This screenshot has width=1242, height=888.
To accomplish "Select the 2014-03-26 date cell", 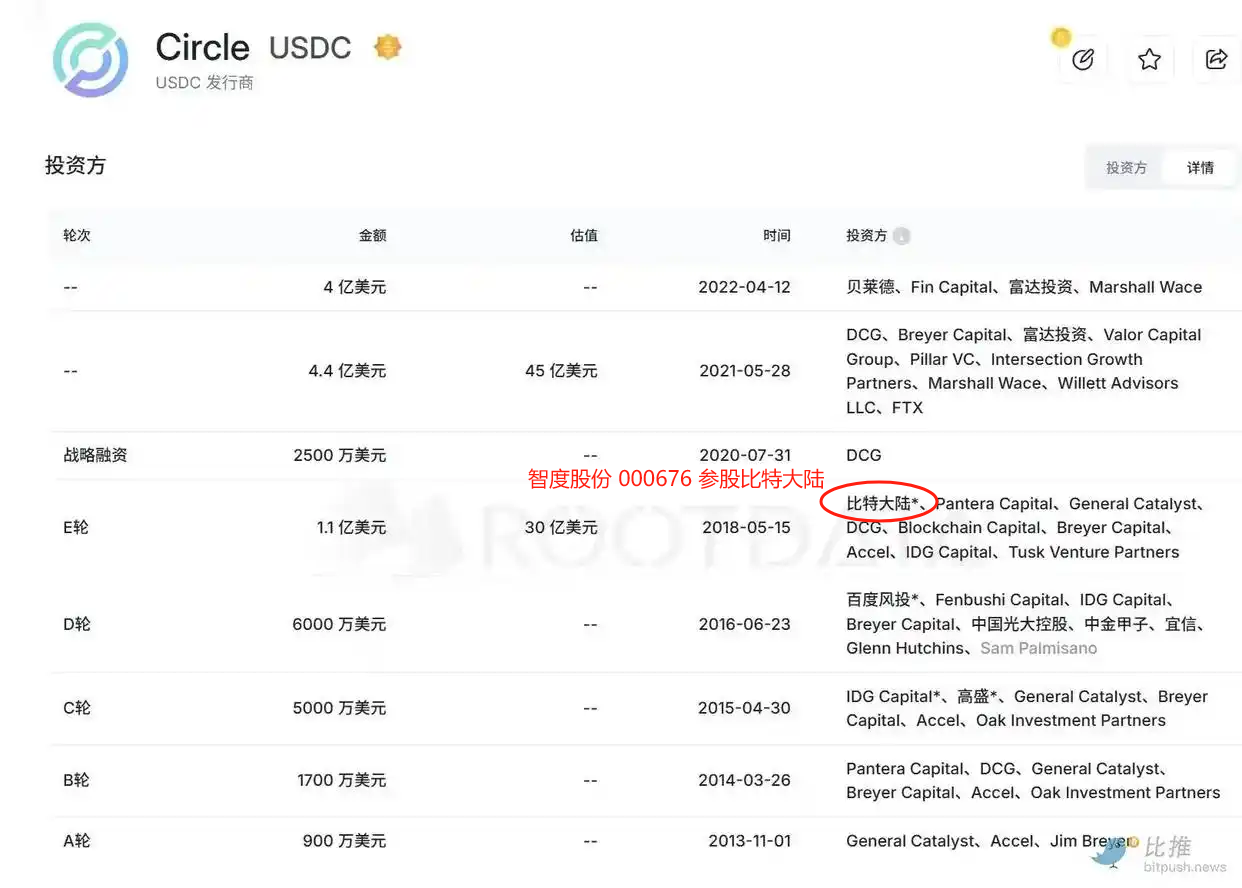I will tap(744, 780).
